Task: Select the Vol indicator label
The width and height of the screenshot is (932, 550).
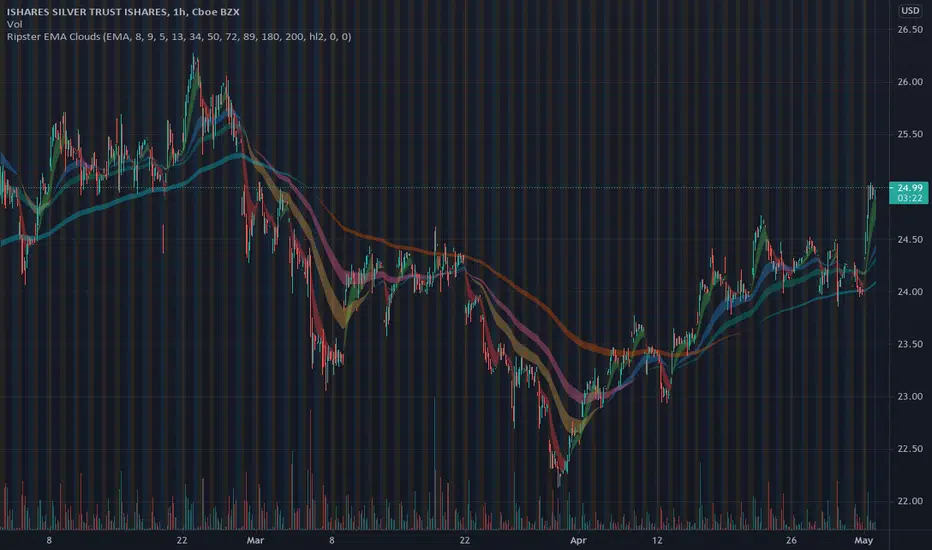Action: tap(14, 24)
